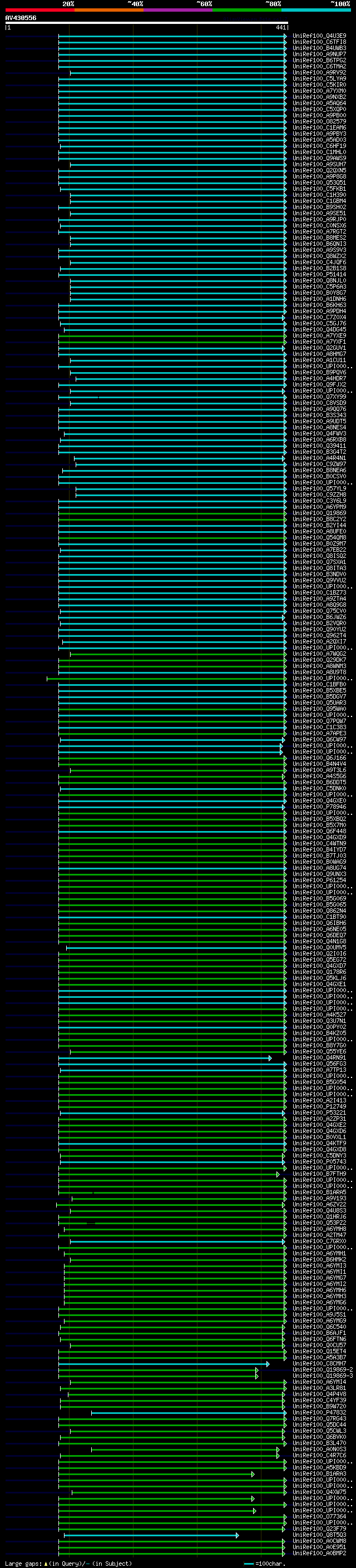Image resolution: width=356 pixels, height=1568 pixels.
Task: Open hit UniRef100_Q4U3E9
Action: pos(319,36)
